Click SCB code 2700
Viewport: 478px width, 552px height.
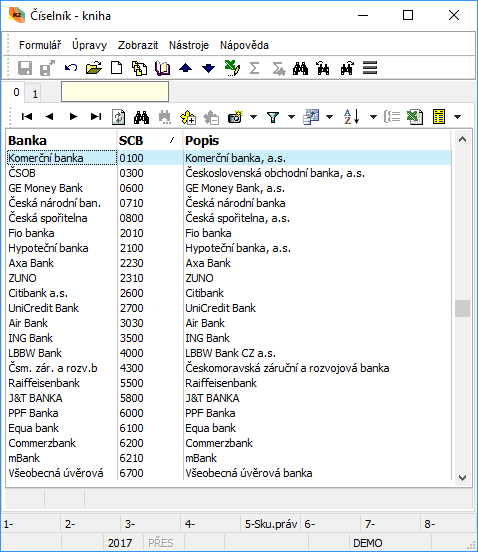(x=131, y=308)
